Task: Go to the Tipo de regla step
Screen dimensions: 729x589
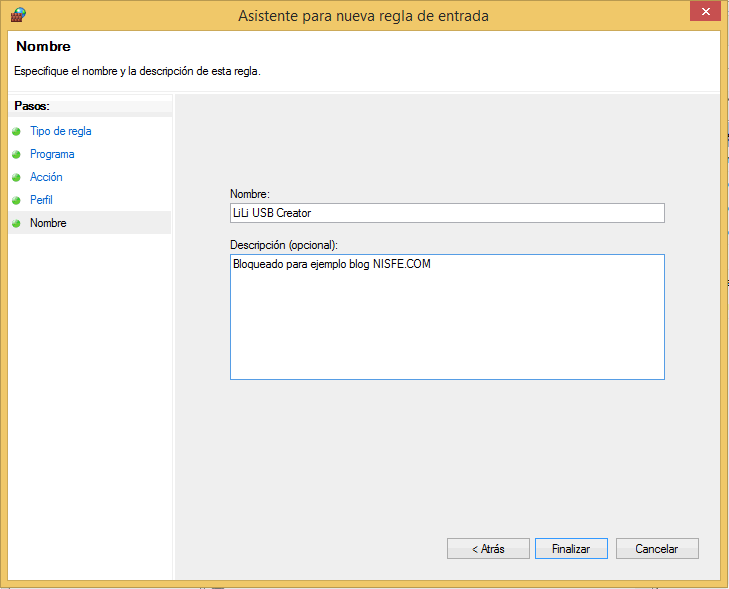Action: pos(60,131)
